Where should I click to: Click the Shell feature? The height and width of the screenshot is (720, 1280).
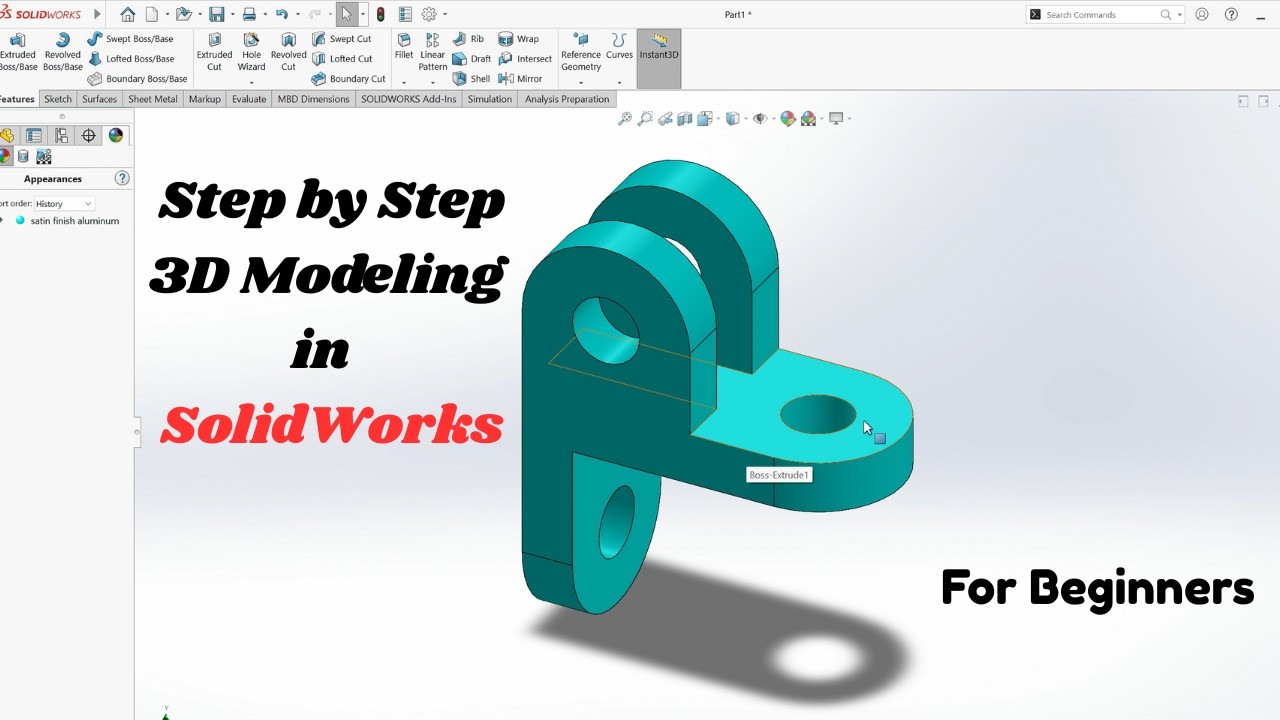tap(471, 79)
